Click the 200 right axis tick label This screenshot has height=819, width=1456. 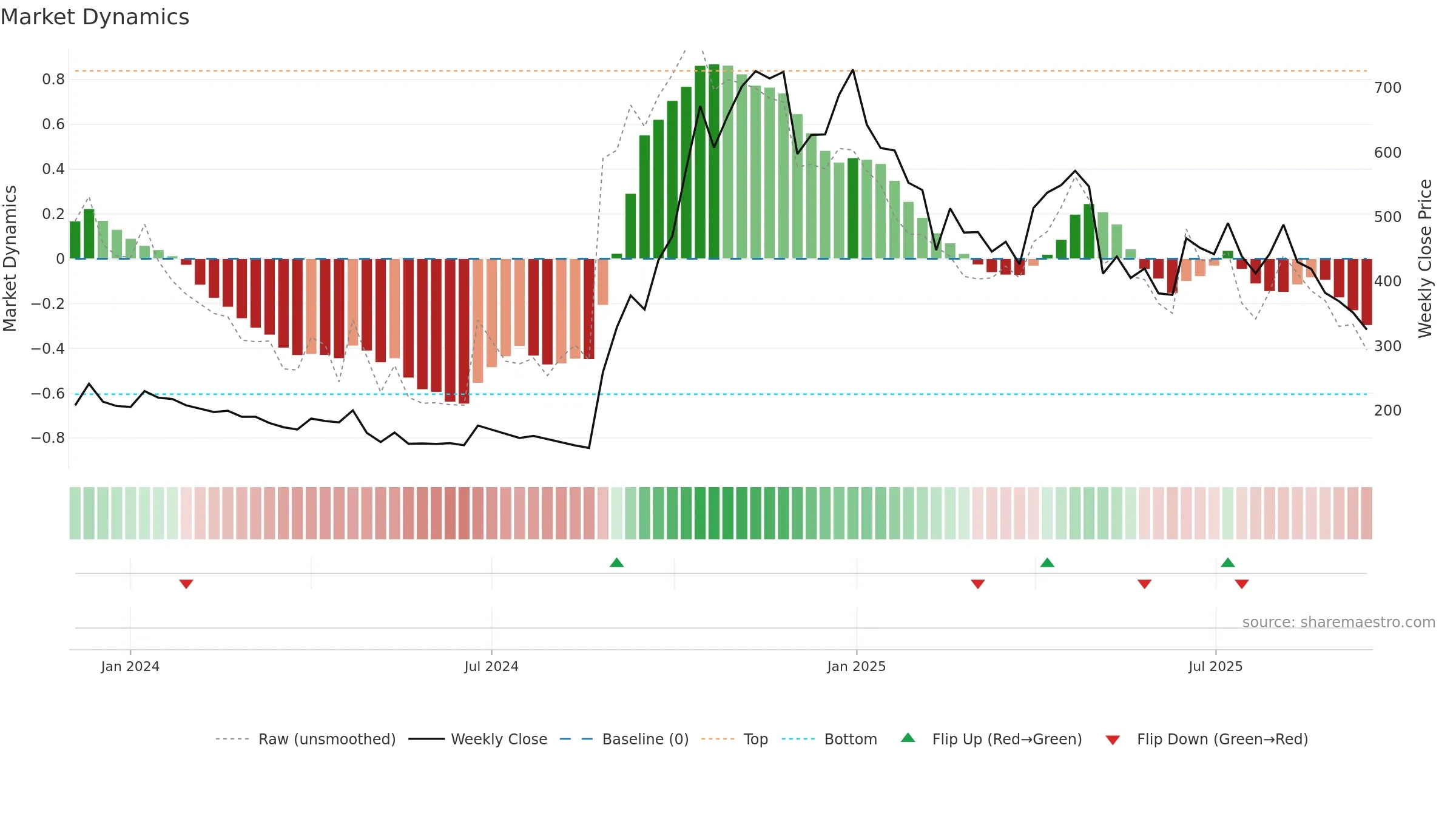[x=1388, y=411]
